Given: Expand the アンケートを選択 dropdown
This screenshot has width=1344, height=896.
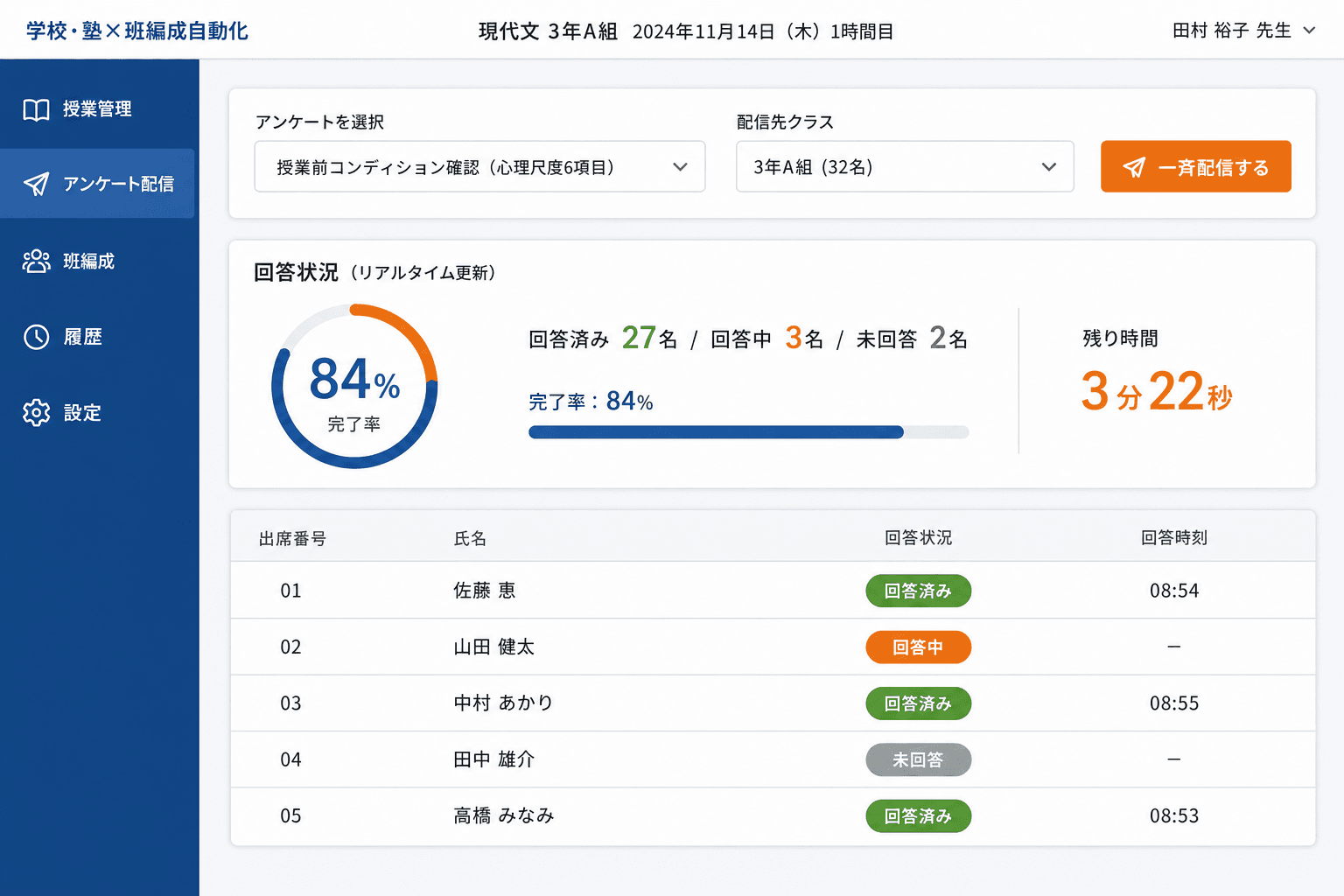Looking at the screenshot, I should coord(479,166).
